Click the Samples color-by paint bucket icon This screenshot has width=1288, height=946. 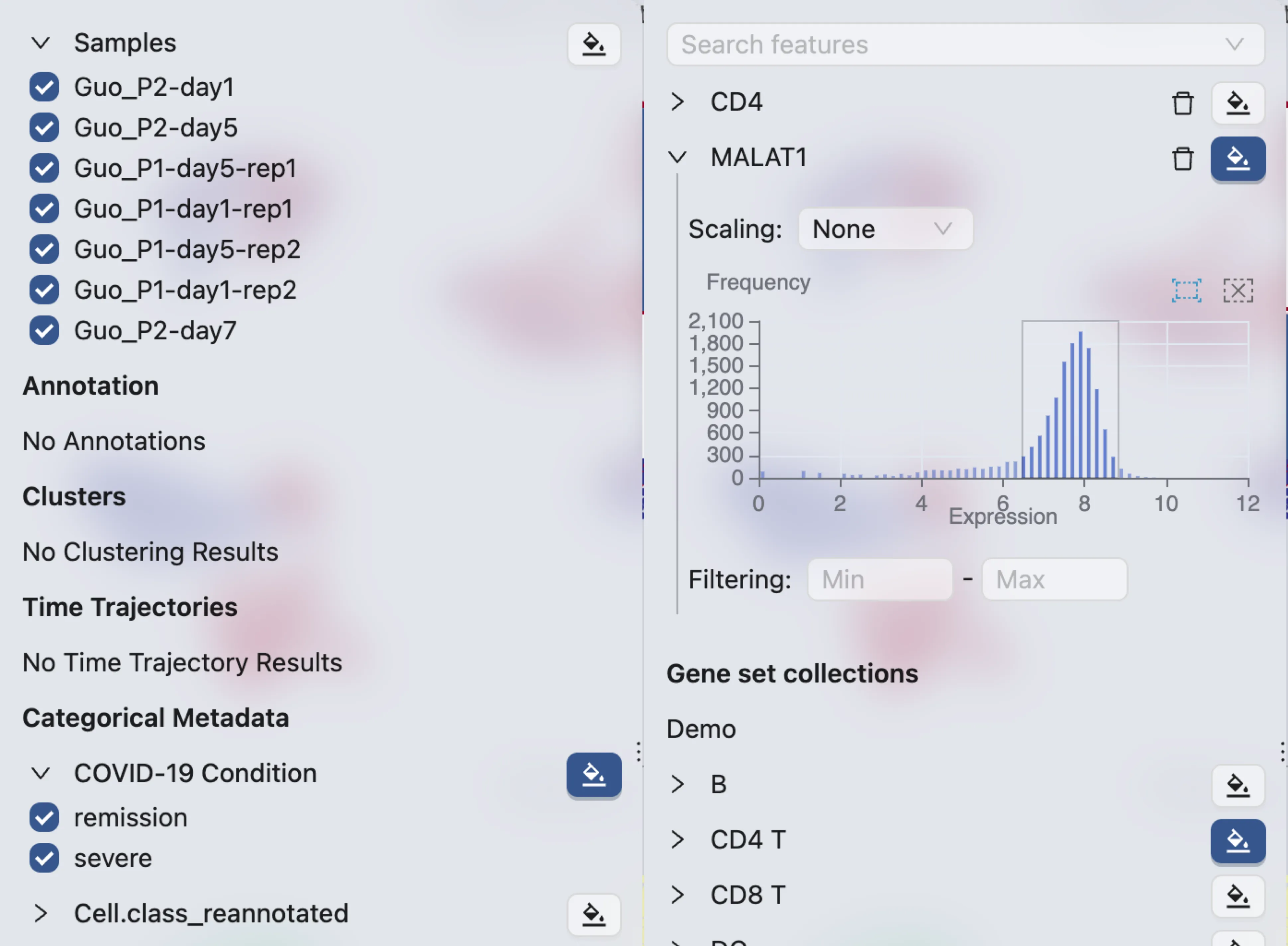[594, 44]
